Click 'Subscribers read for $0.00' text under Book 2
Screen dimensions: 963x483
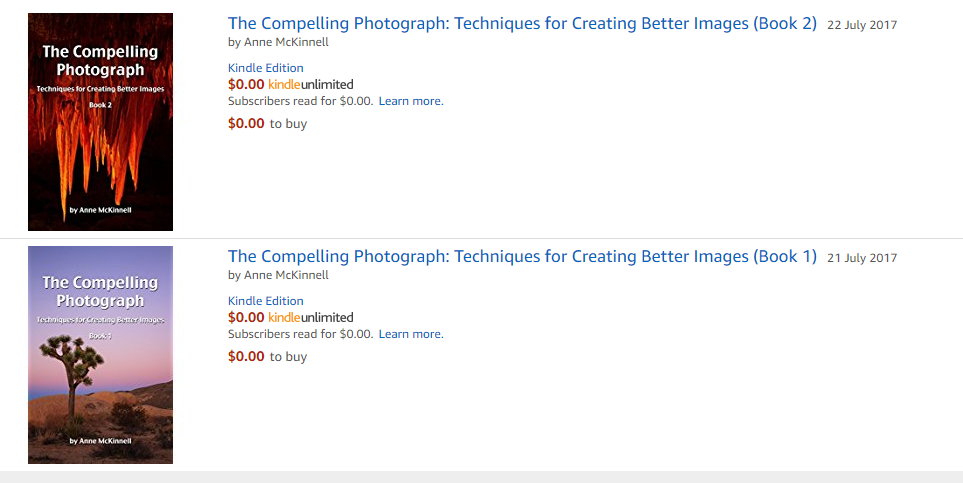(300, 101)
